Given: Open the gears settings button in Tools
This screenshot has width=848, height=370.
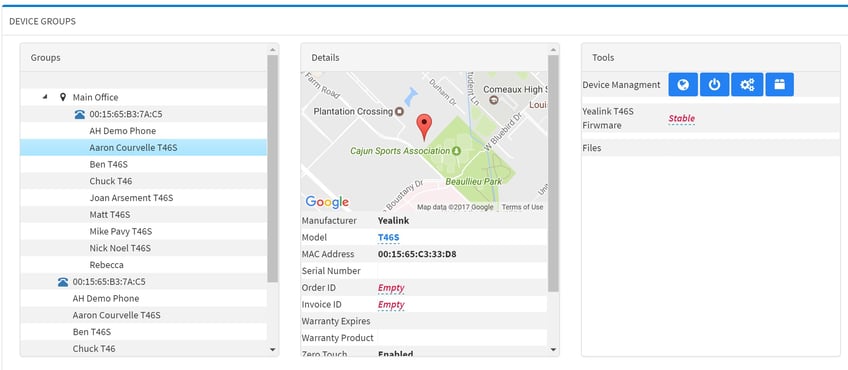Looking at the screenshot, I should click(747, 85).
